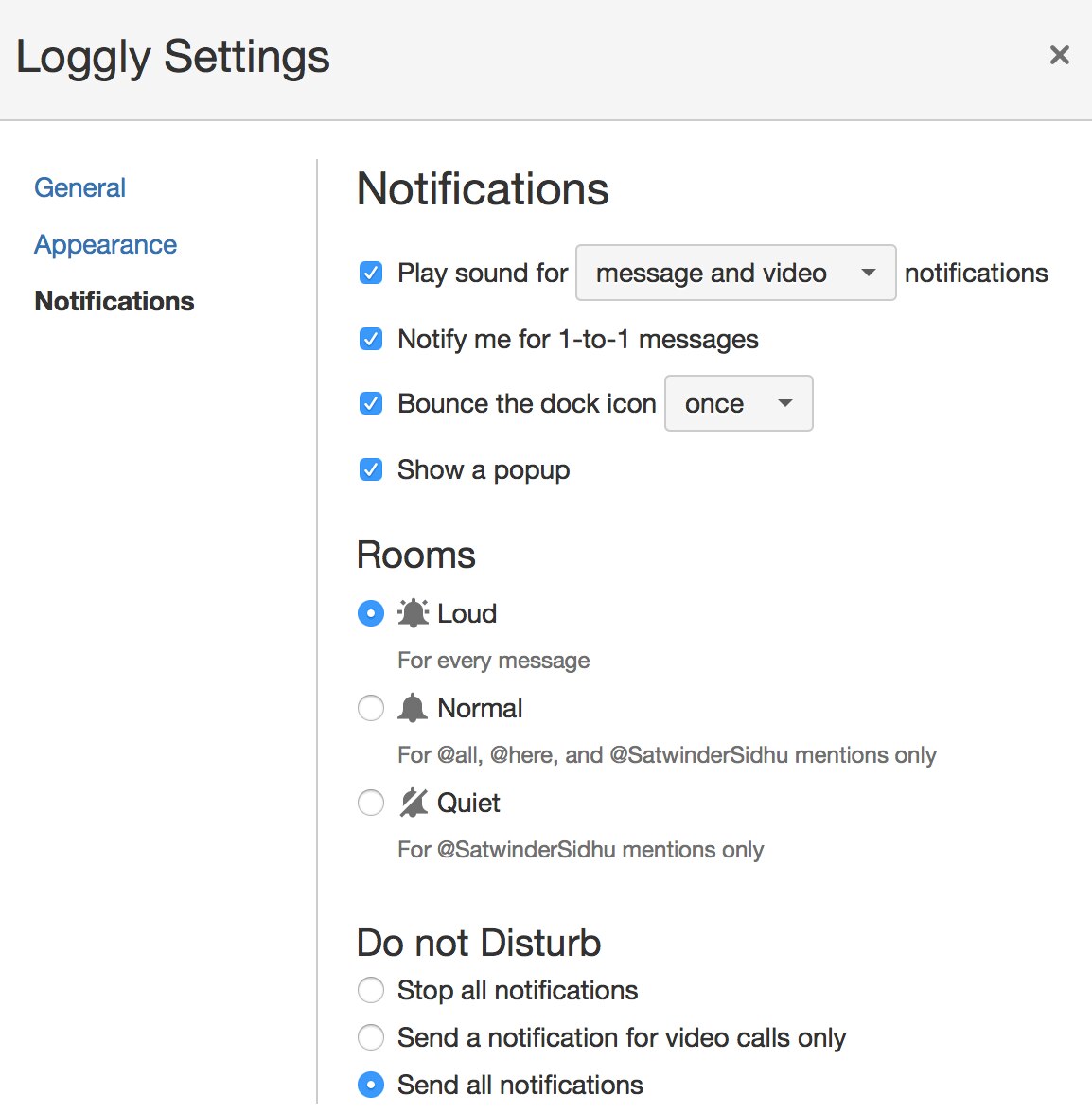Select Stop all notifications

click(371, 990)
